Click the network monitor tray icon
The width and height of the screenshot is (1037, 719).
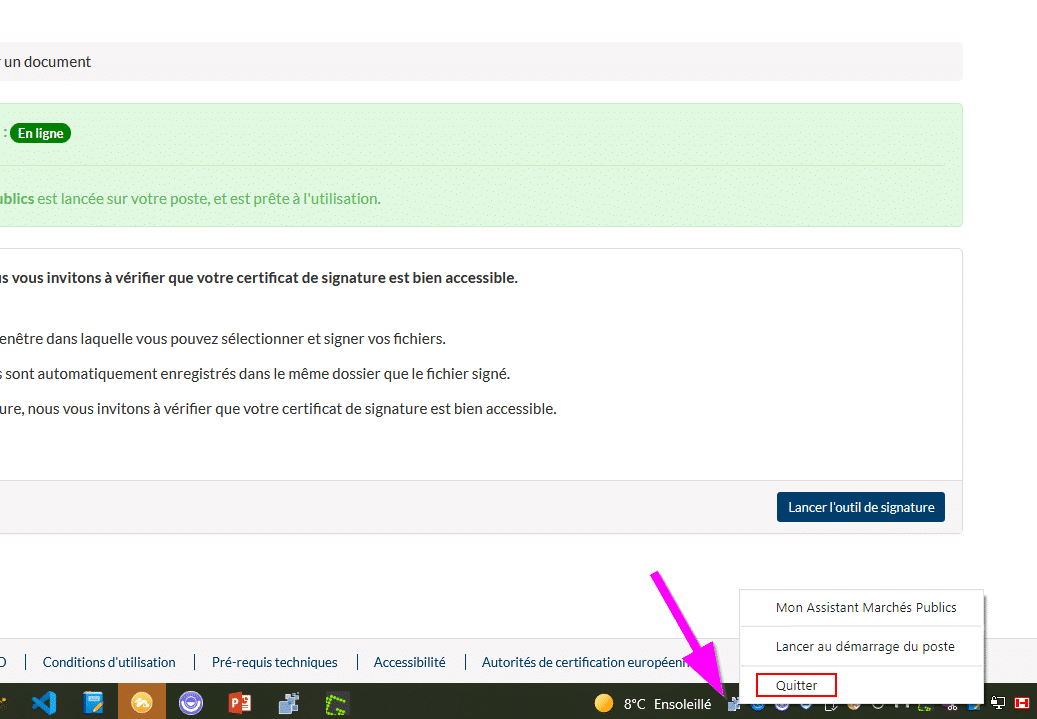(x=998, y=704)
